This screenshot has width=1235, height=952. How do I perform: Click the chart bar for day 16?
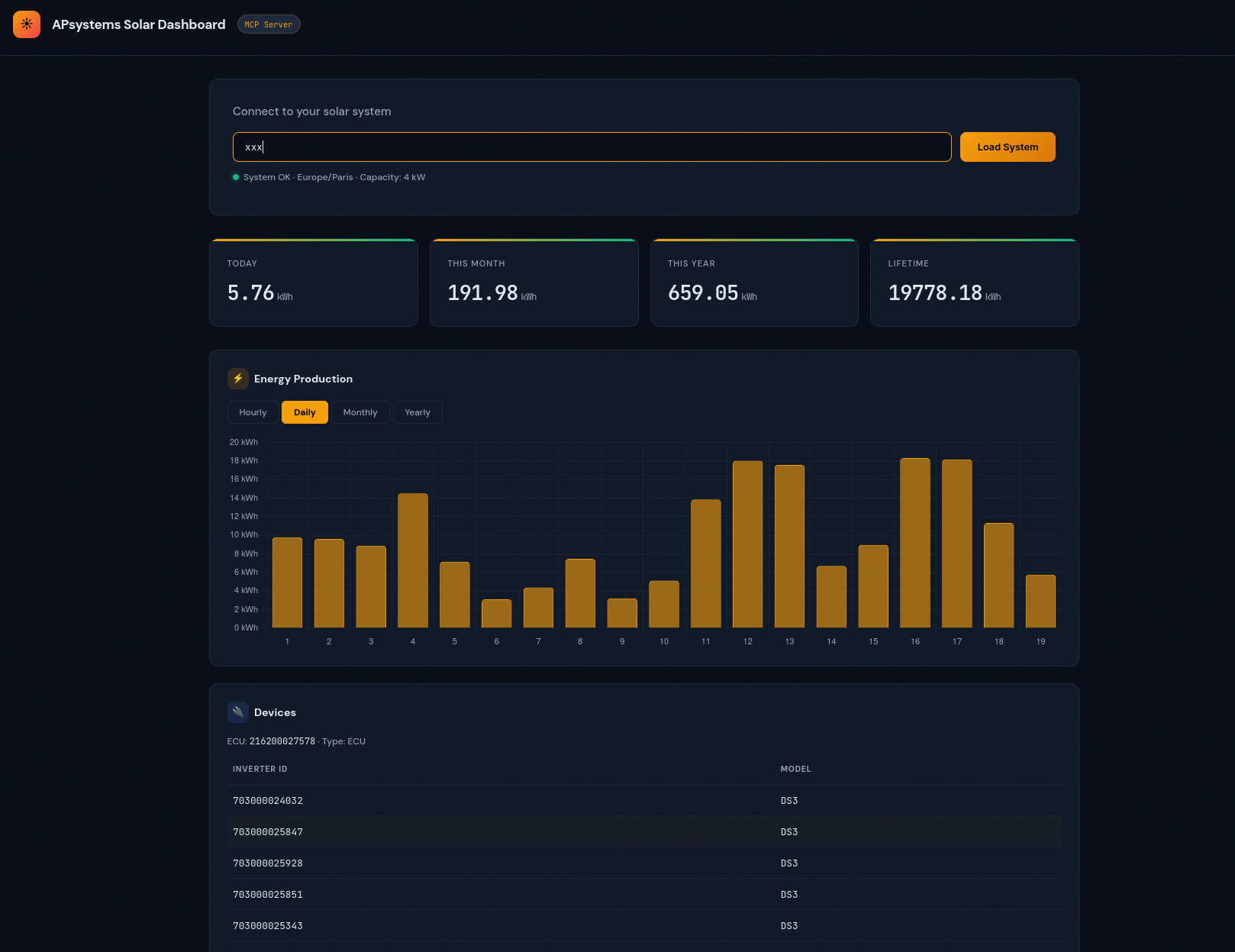(x=915, y=543)
